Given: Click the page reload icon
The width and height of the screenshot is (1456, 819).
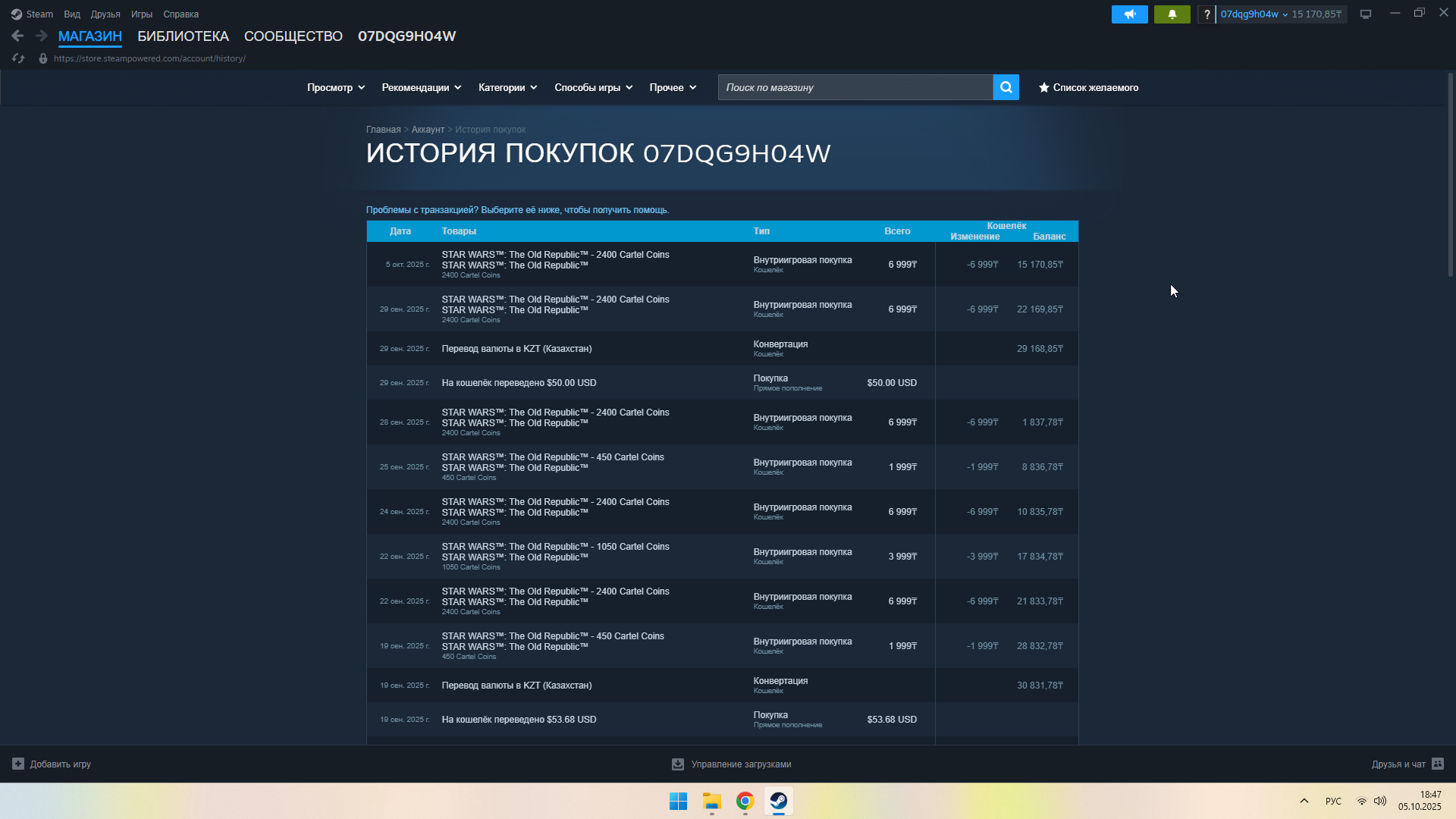Looking at the screenshot, I should click(18, 58).
